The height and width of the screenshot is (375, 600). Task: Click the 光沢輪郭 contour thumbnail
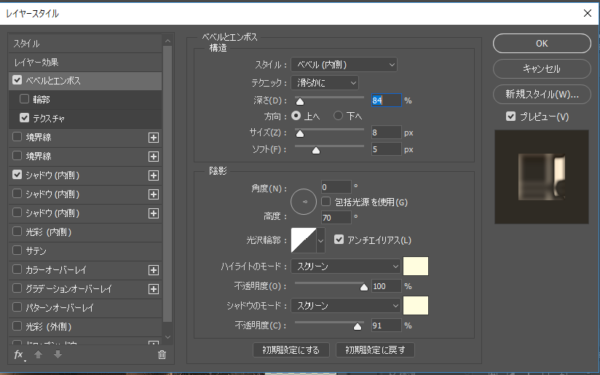[x=304, y=240]
